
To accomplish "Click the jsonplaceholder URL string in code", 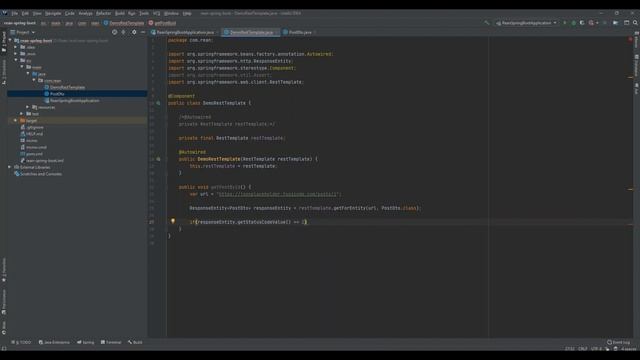I will [279, 194].
